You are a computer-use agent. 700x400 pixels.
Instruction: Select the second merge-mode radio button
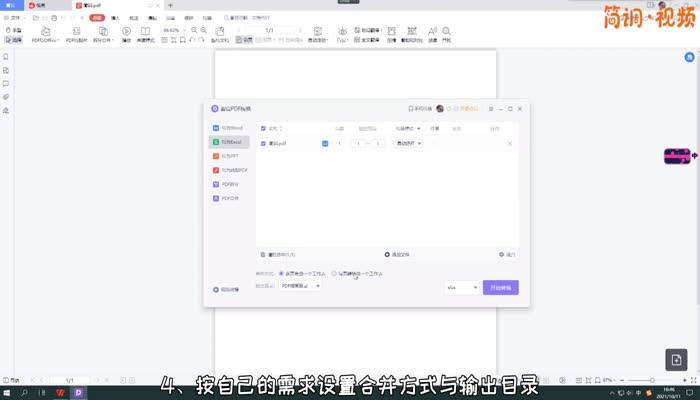(334, 273)
